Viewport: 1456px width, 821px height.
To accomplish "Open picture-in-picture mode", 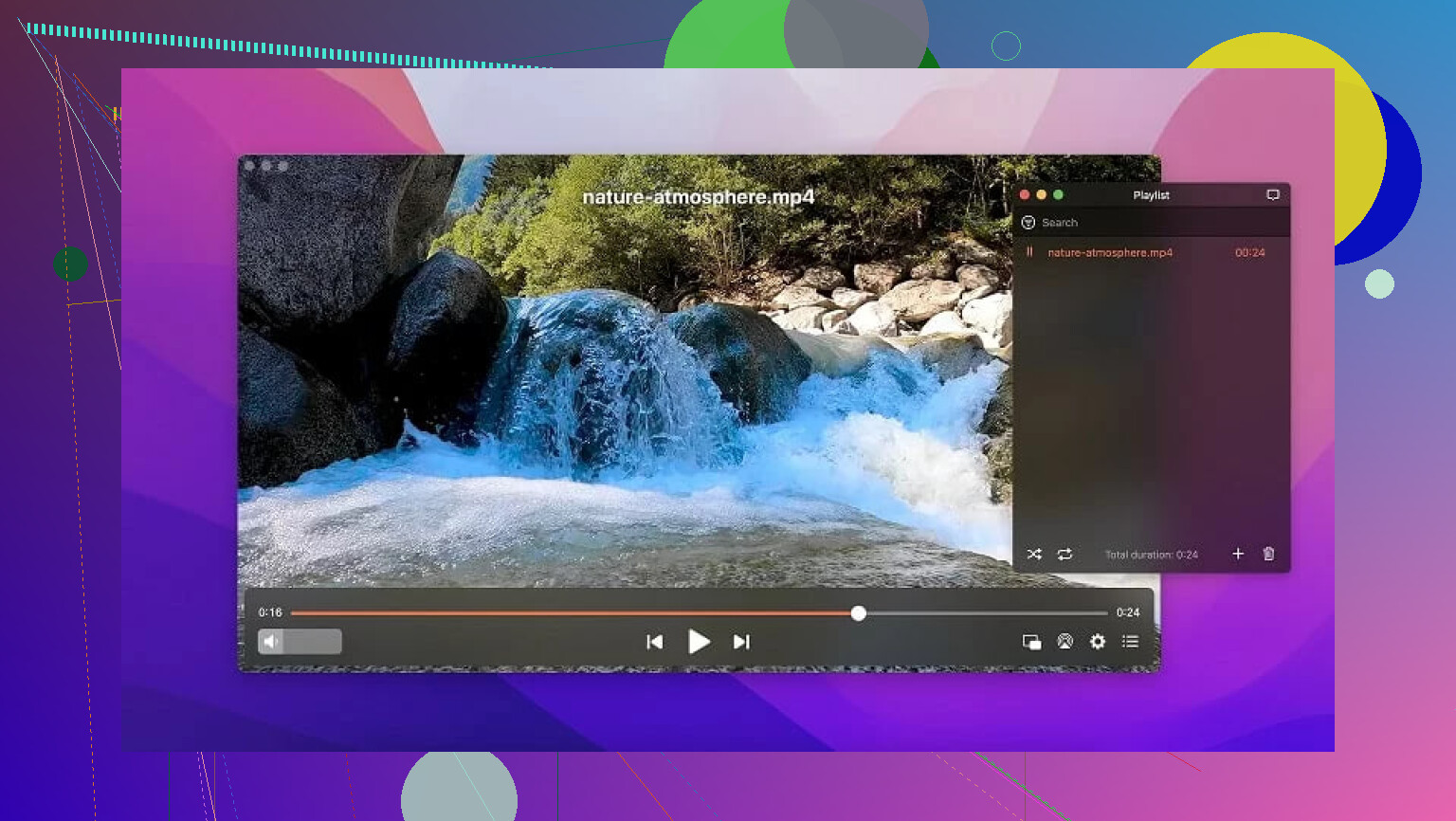I will (x=1031, y=642).
